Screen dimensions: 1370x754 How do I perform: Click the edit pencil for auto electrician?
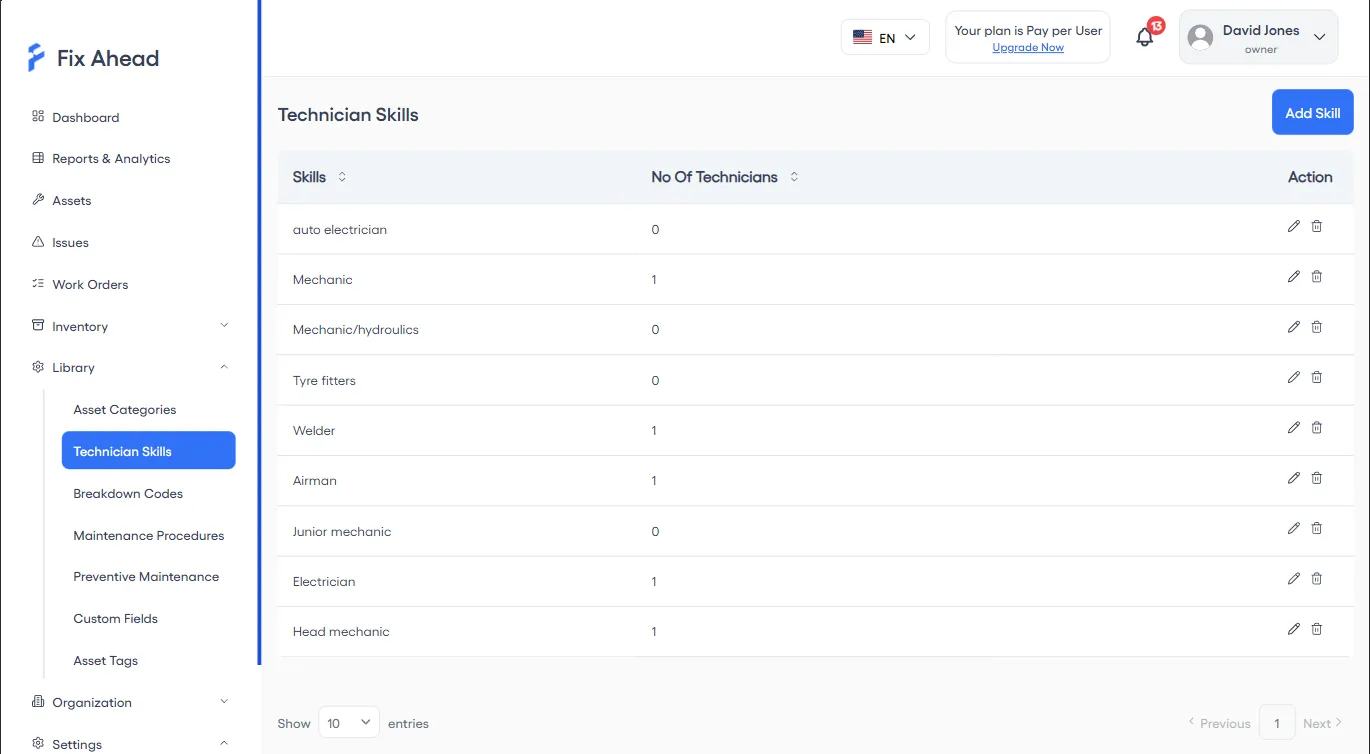click(1293, 227)
